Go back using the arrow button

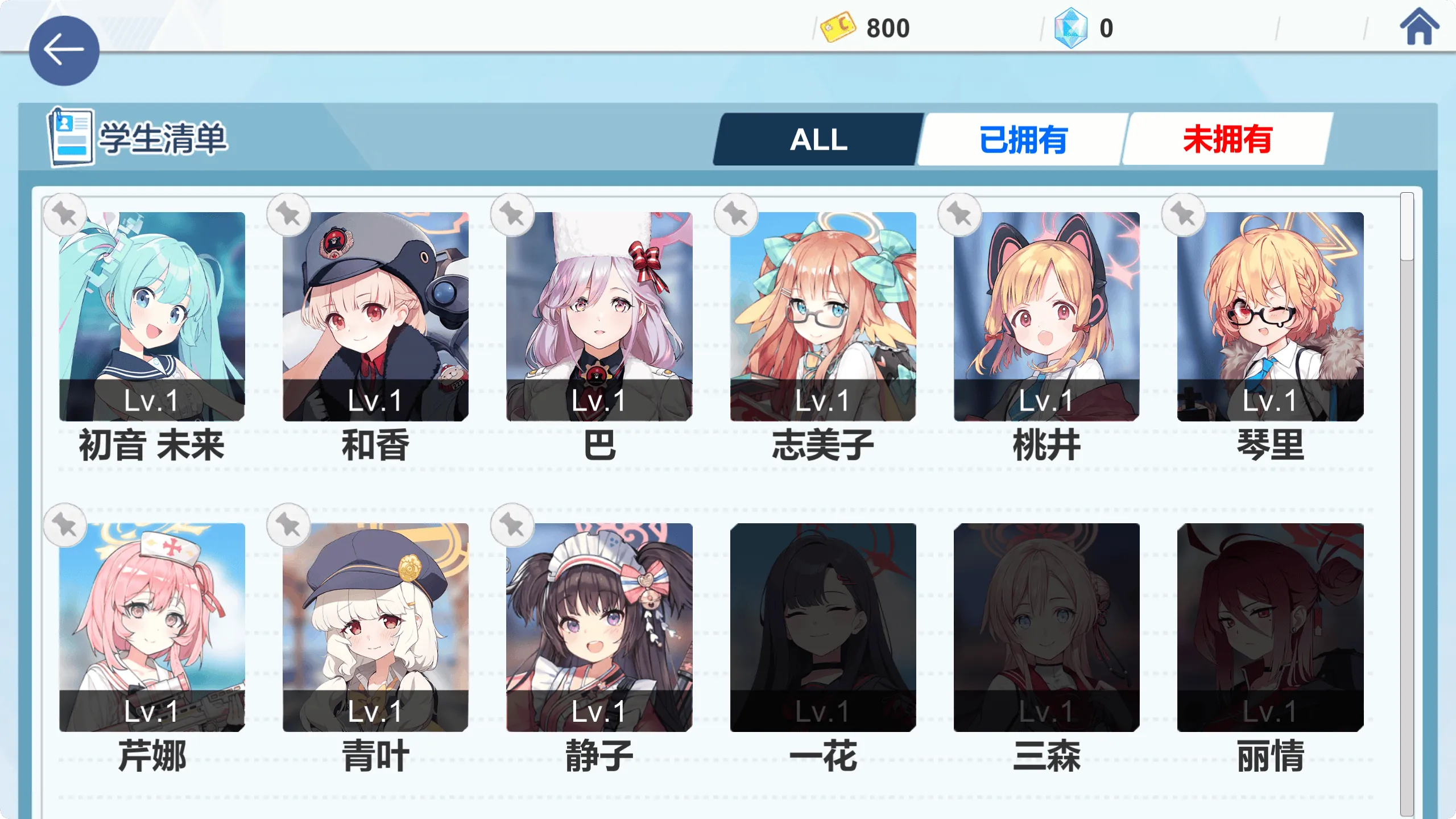point(64,51)
